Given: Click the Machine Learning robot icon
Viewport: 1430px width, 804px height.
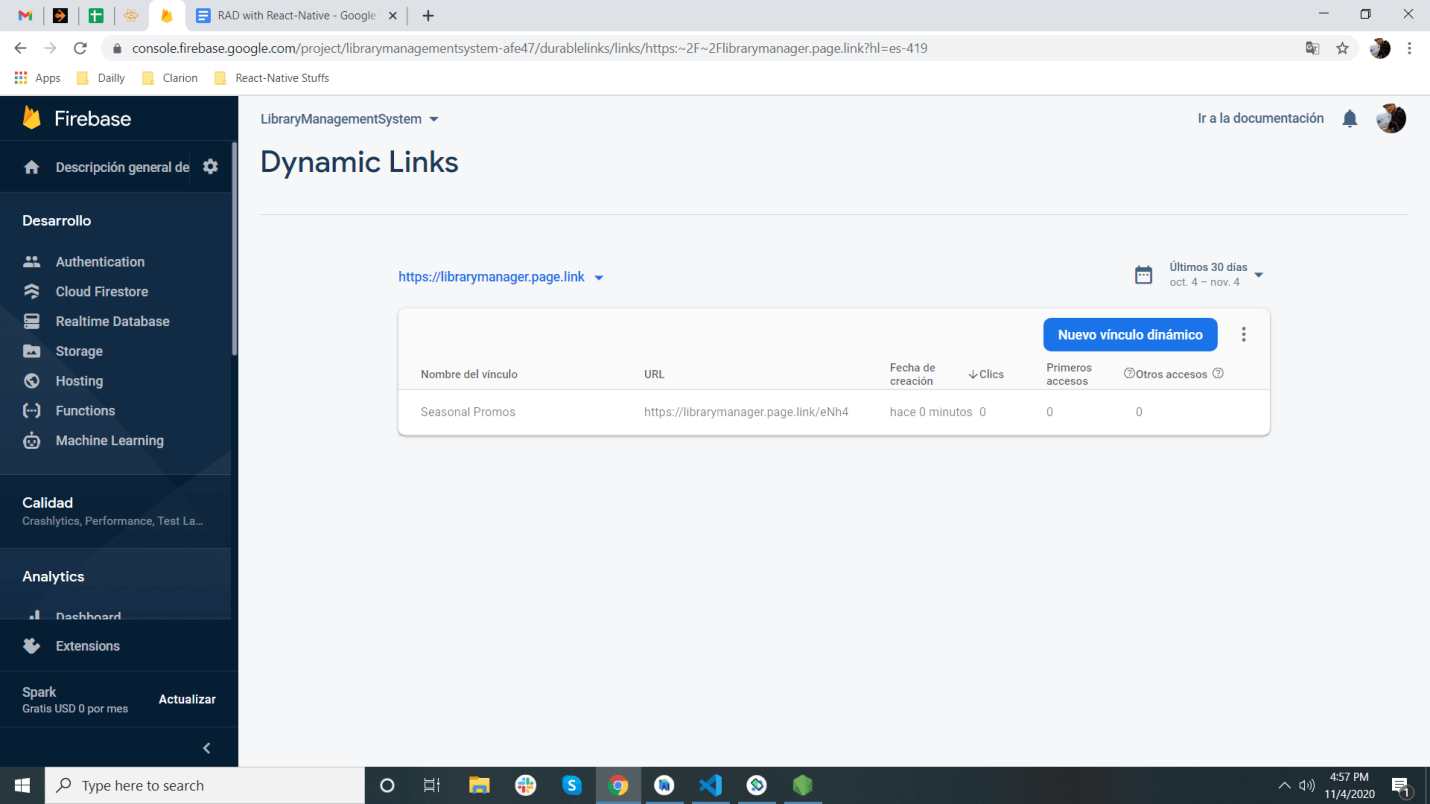Looking at the screenshot, I should pos(32,440).
